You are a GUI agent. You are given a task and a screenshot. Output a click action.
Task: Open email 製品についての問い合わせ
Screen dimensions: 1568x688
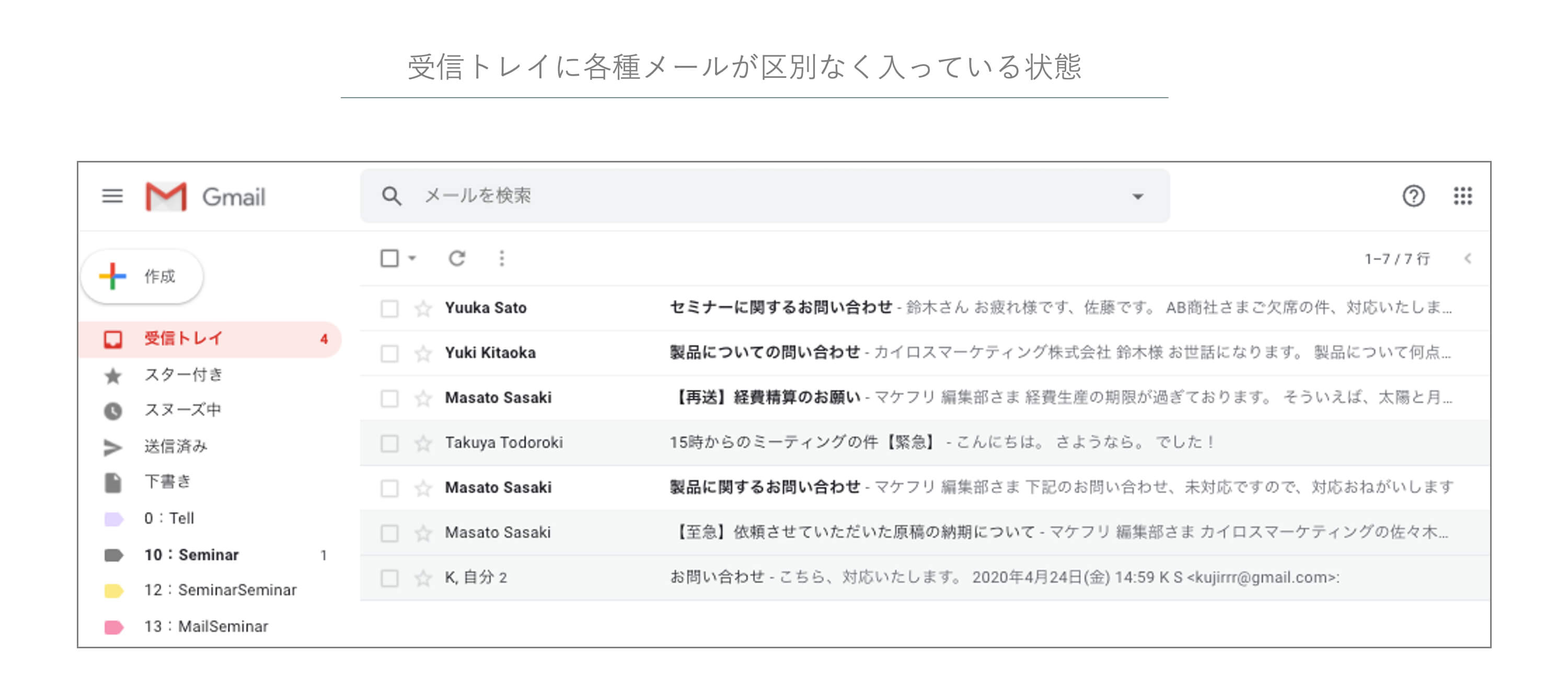click(x=925, y=354)
